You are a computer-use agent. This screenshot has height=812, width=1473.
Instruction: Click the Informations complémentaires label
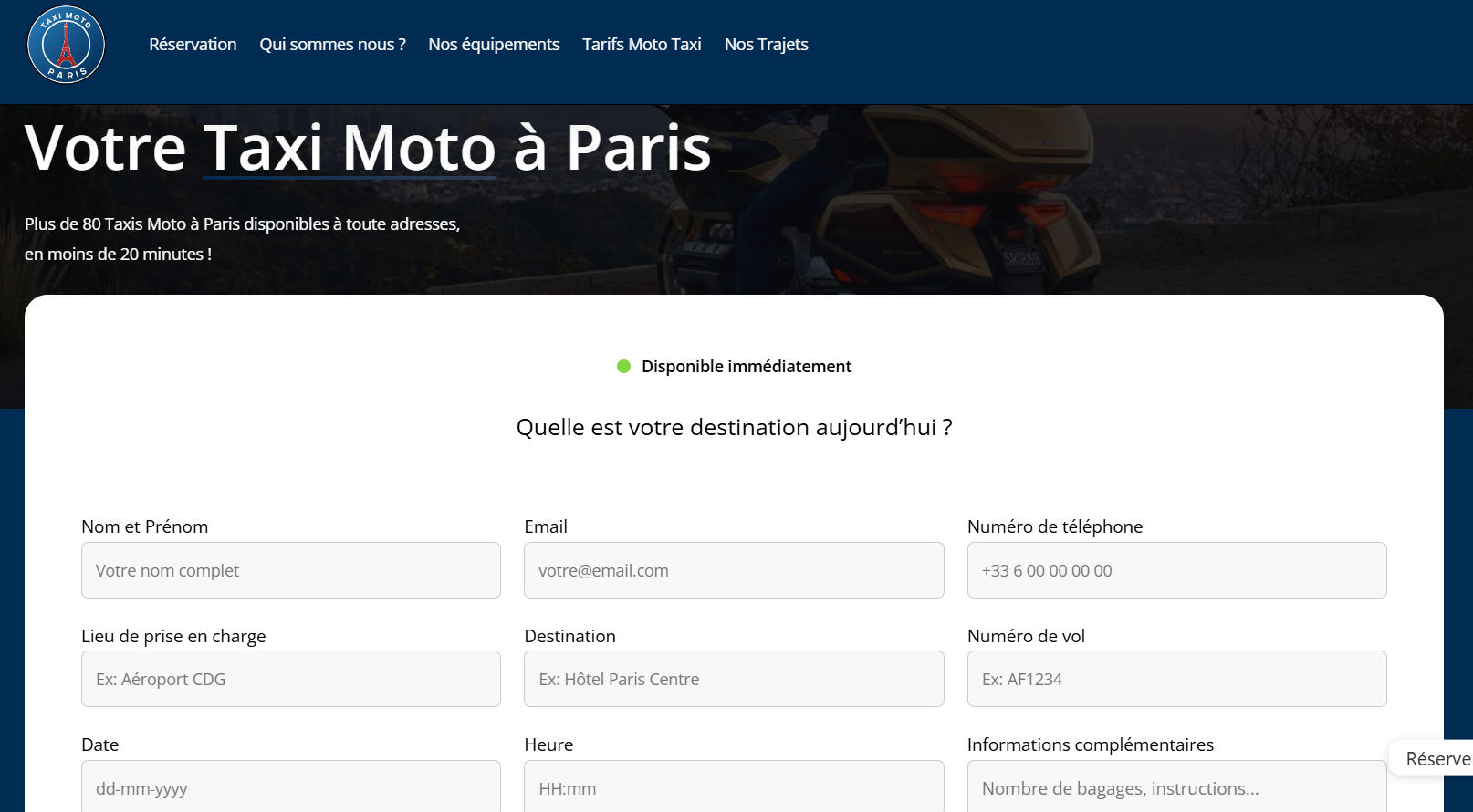coord(1091,744)
